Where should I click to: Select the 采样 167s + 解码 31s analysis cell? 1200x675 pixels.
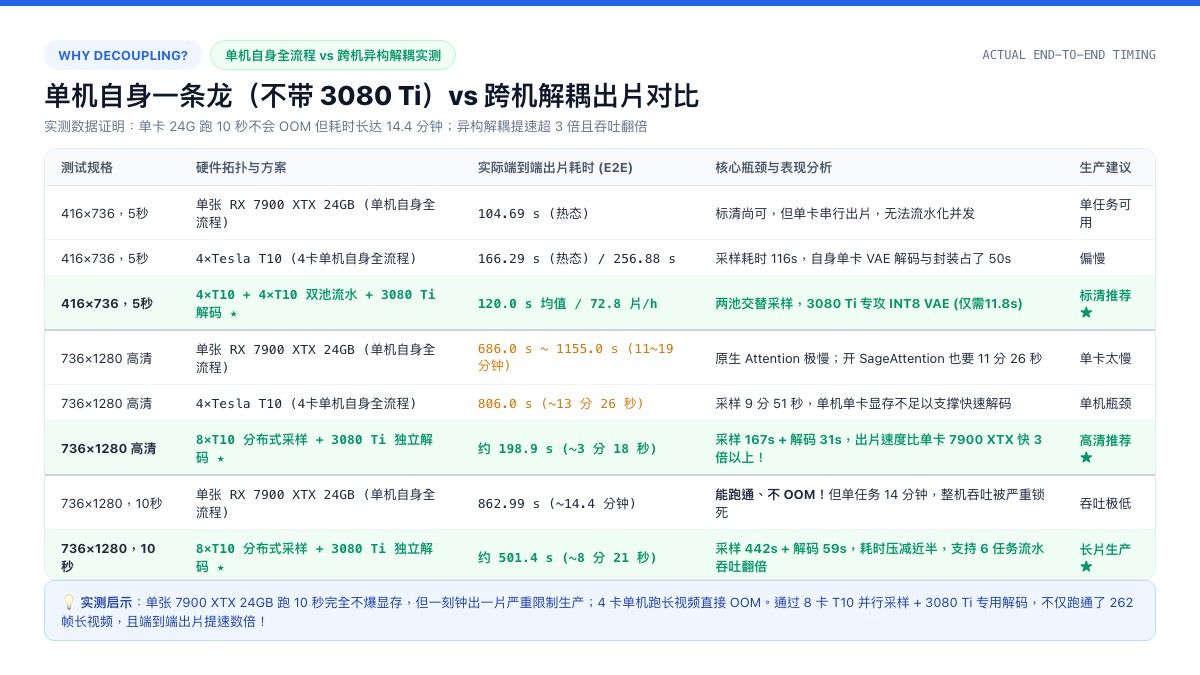click(x=879, y=448)
